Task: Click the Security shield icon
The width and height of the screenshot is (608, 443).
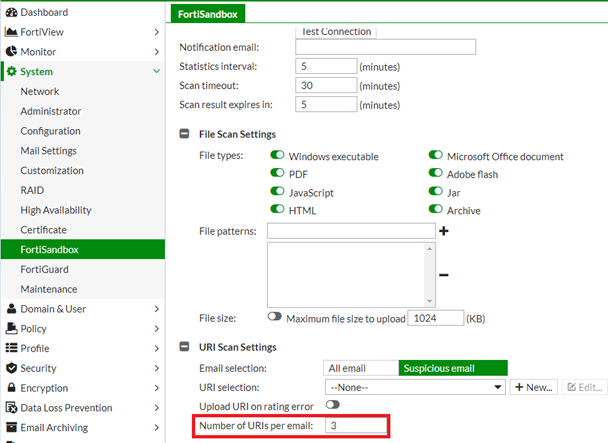Action: 11,368
